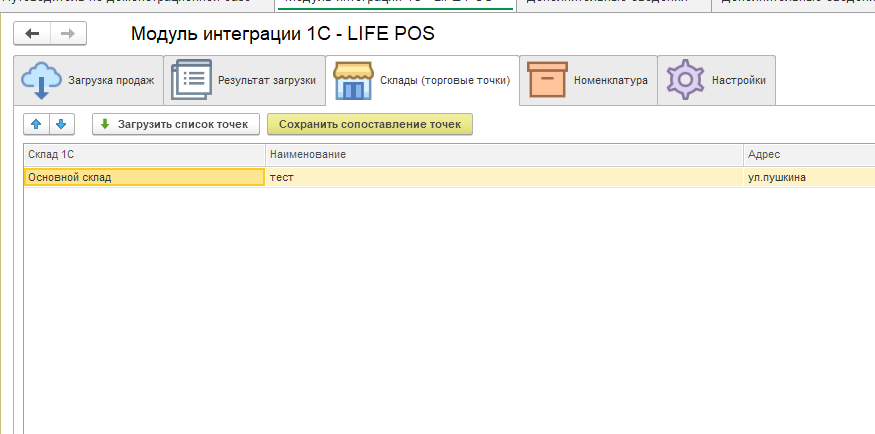Click the Склад 1С column header
Viewport: 875px width, 434px height.
pos(145,155)
